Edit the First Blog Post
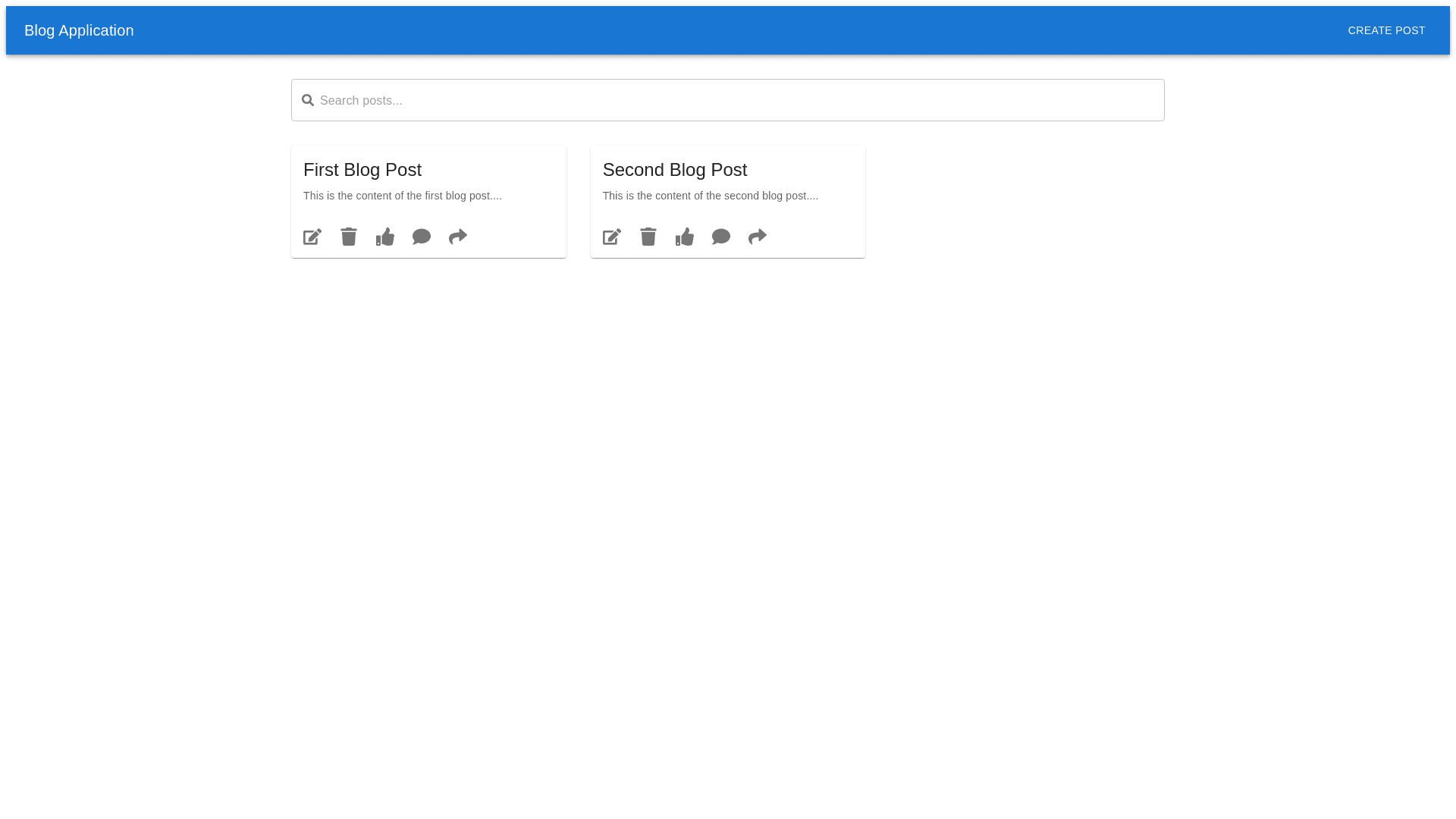The image size is (1456, 819). (312, 237)
